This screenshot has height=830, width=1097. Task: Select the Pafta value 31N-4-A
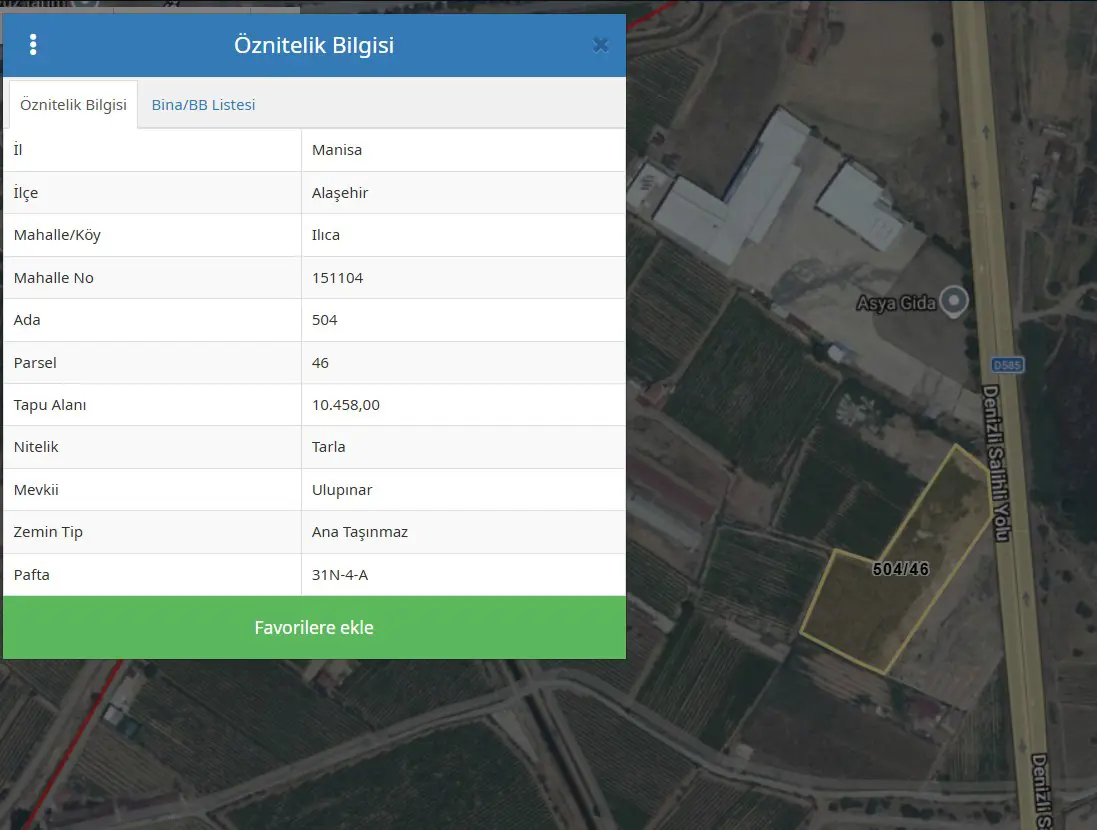click(340, 575)
